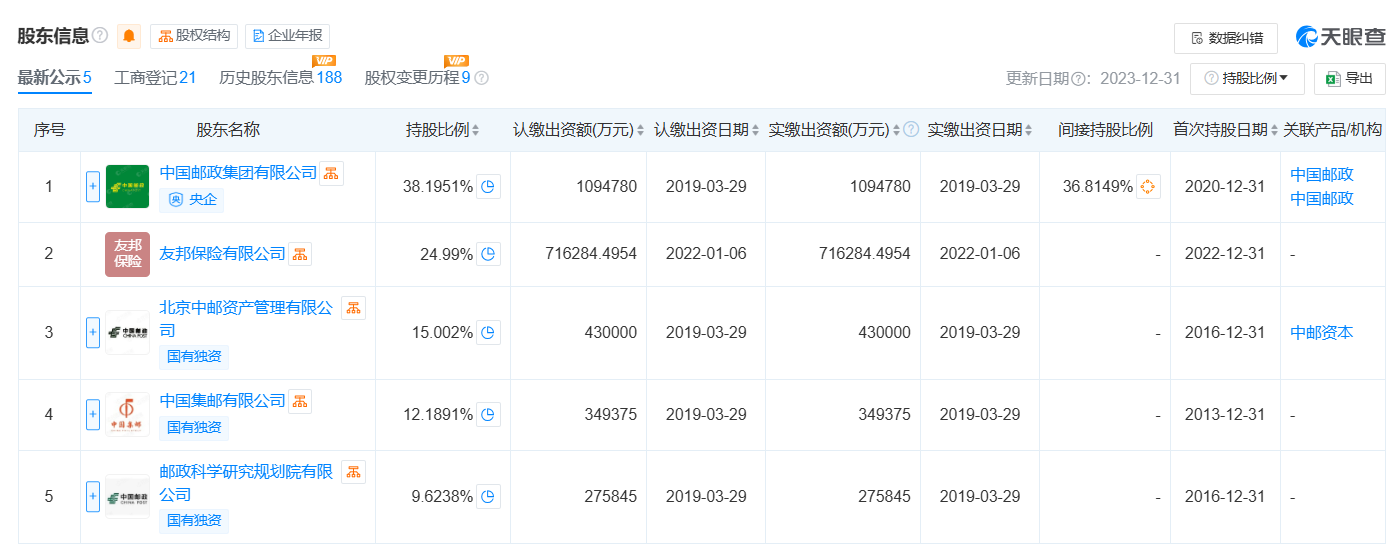The image size is (1397, 544).
Task: Click the 间接持股比例 column header
Action: click(x=1105, y=130)
